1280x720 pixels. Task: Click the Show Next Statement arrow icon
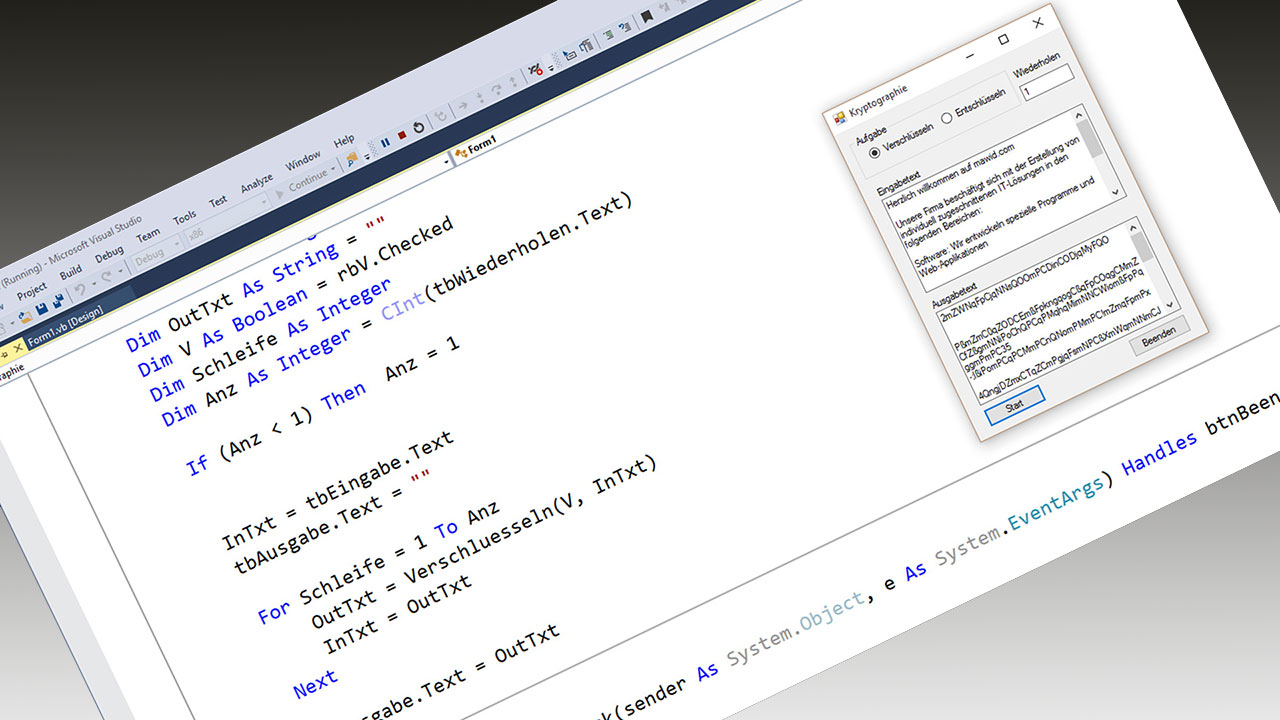pyautogui.click(x=463, y=107)
